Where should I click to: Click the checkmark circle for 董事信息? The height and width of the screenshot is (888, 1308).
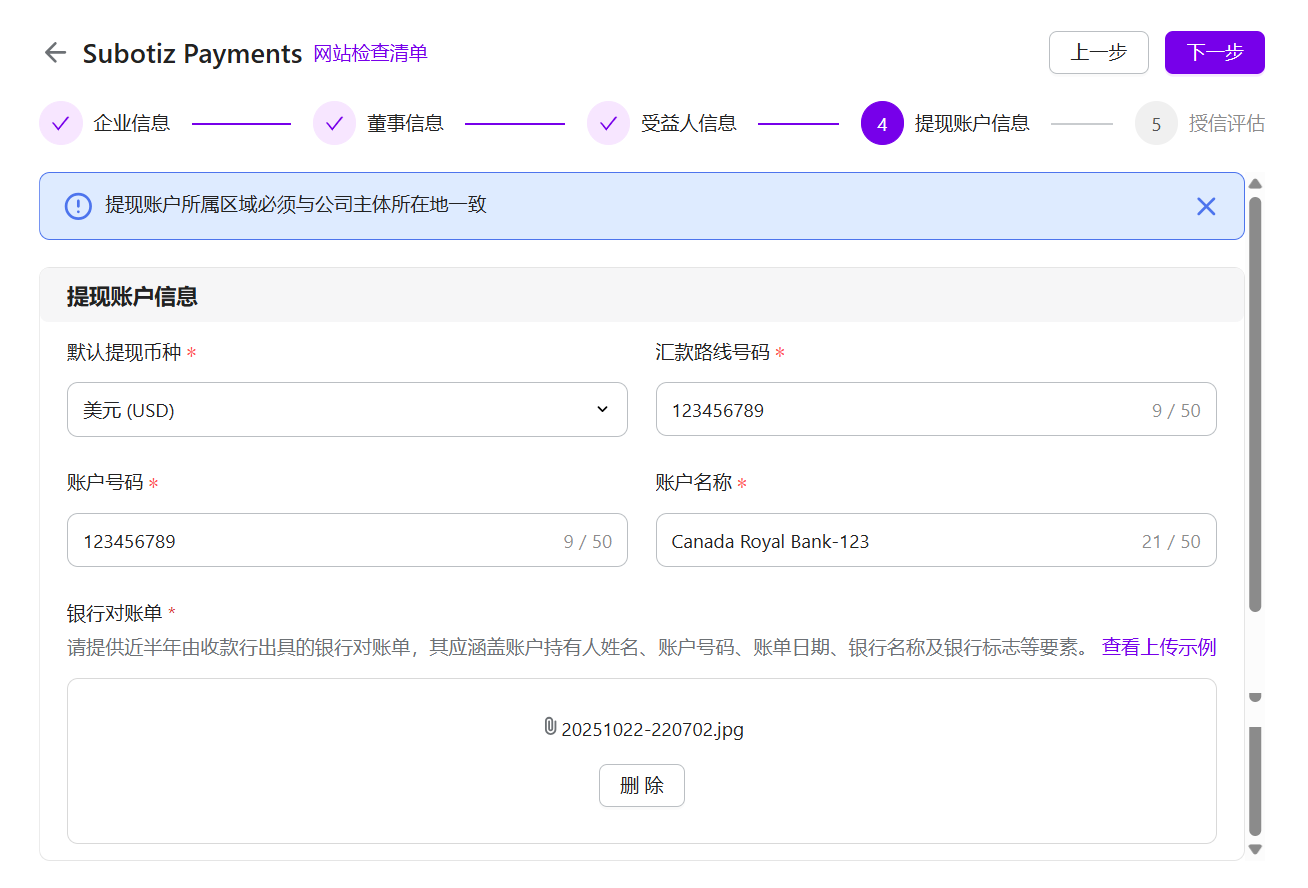(334, 124)
